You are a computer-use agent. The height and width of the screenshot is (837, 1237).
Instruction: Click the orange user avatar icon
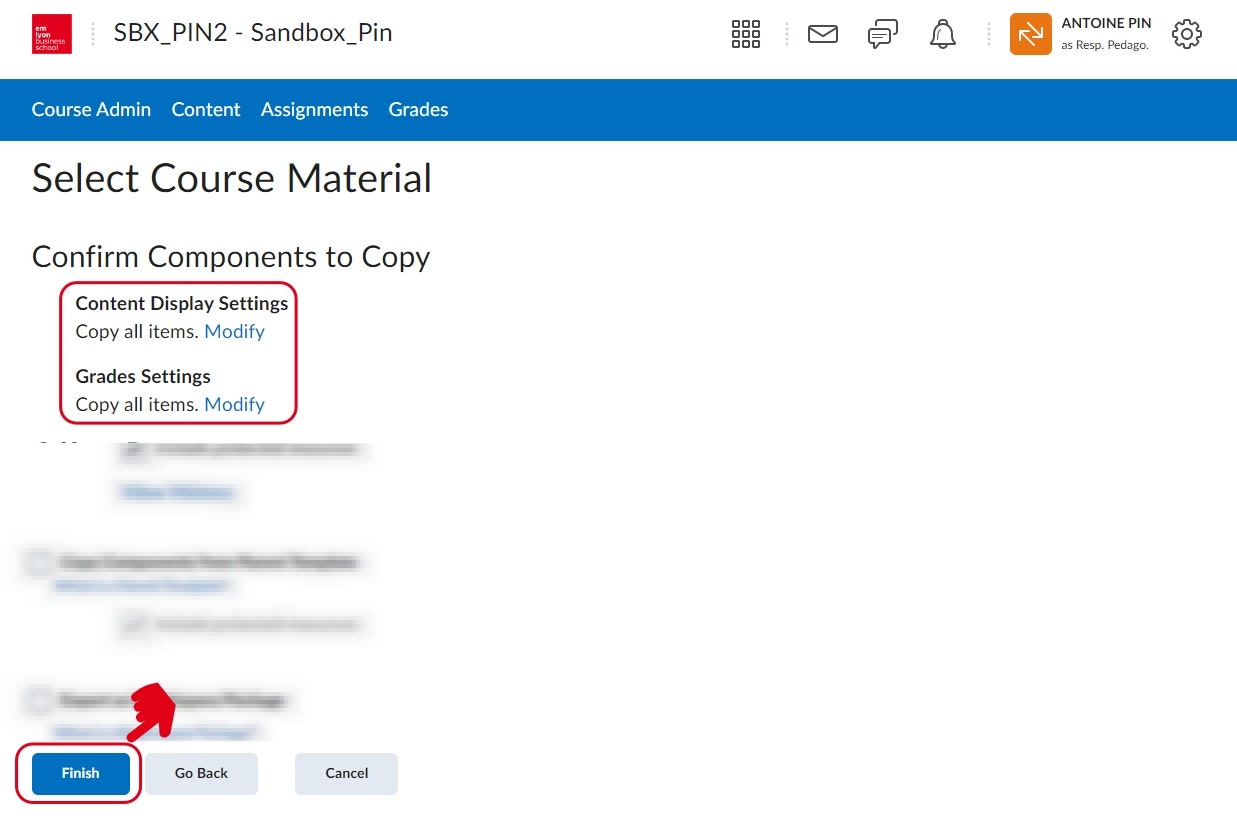coord(1030,34)
